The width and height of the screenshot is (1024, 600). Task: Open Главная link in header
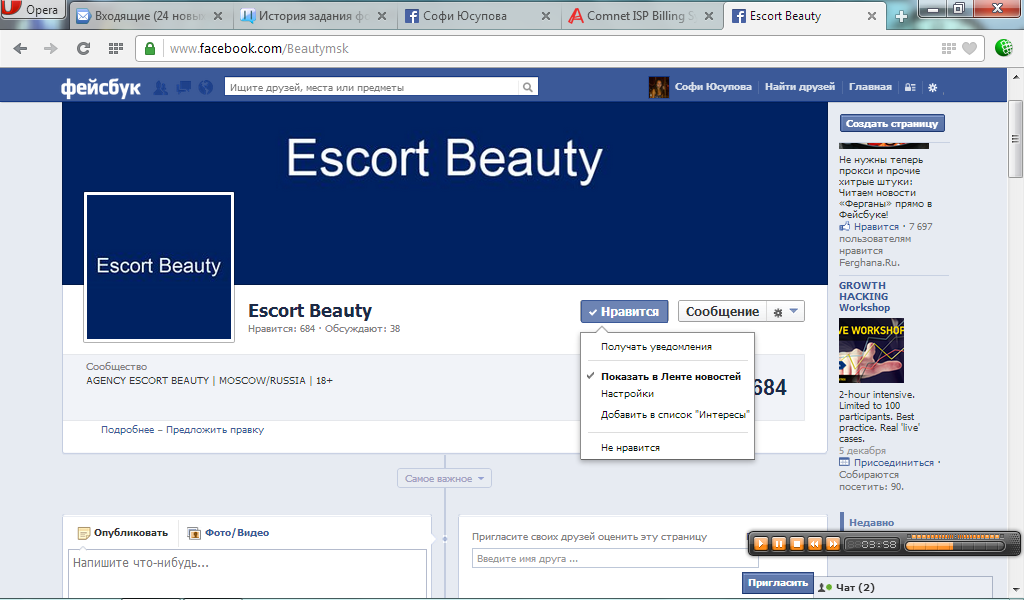870,87
